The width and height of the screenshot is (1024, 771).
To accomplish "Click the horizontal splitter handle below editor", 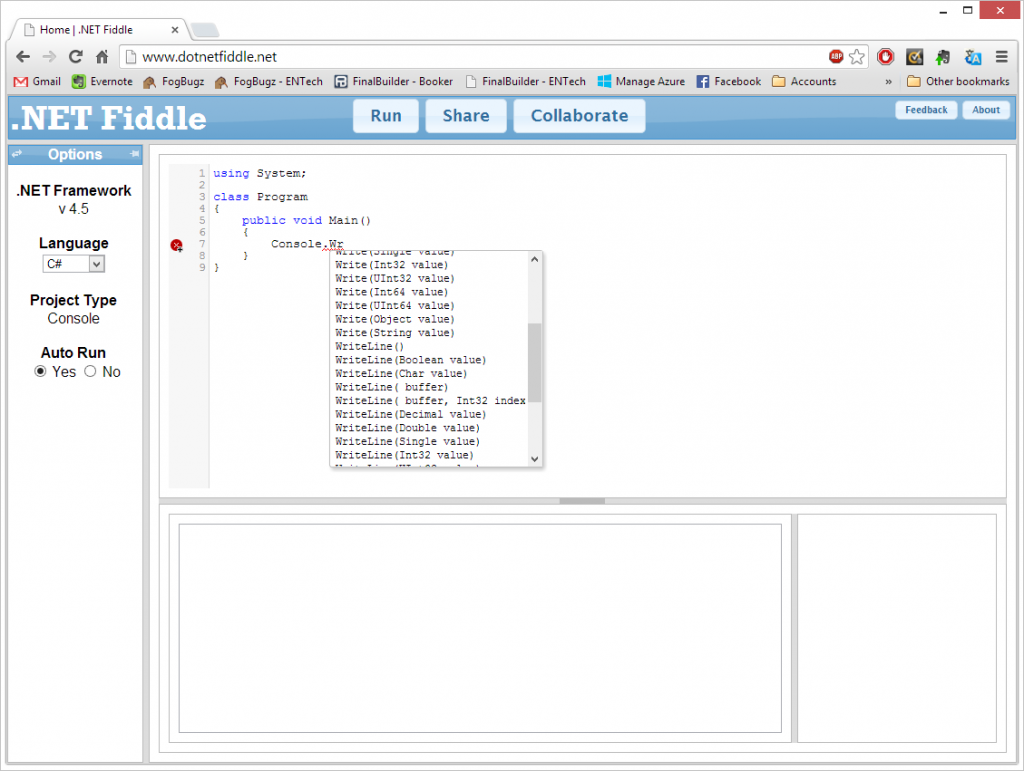I will (582, 501).
